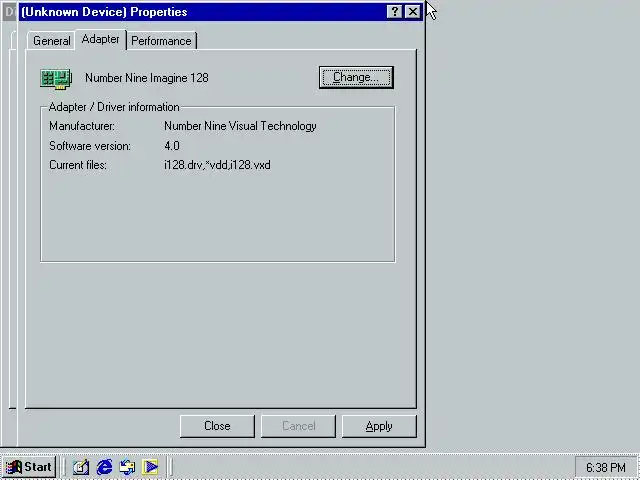640x480 pixels.
Task: Open the notepad-style quick launch icon
Action: (x=80, y=467)
